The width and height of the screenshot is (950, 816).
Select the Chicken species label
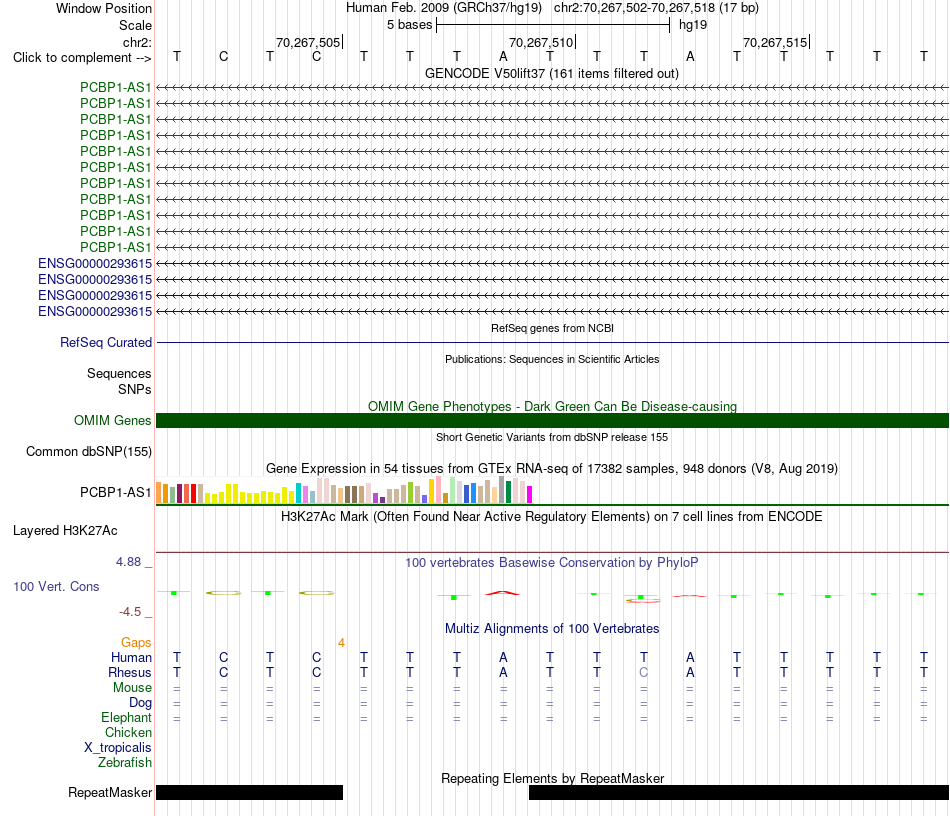[x=128, y=732]
